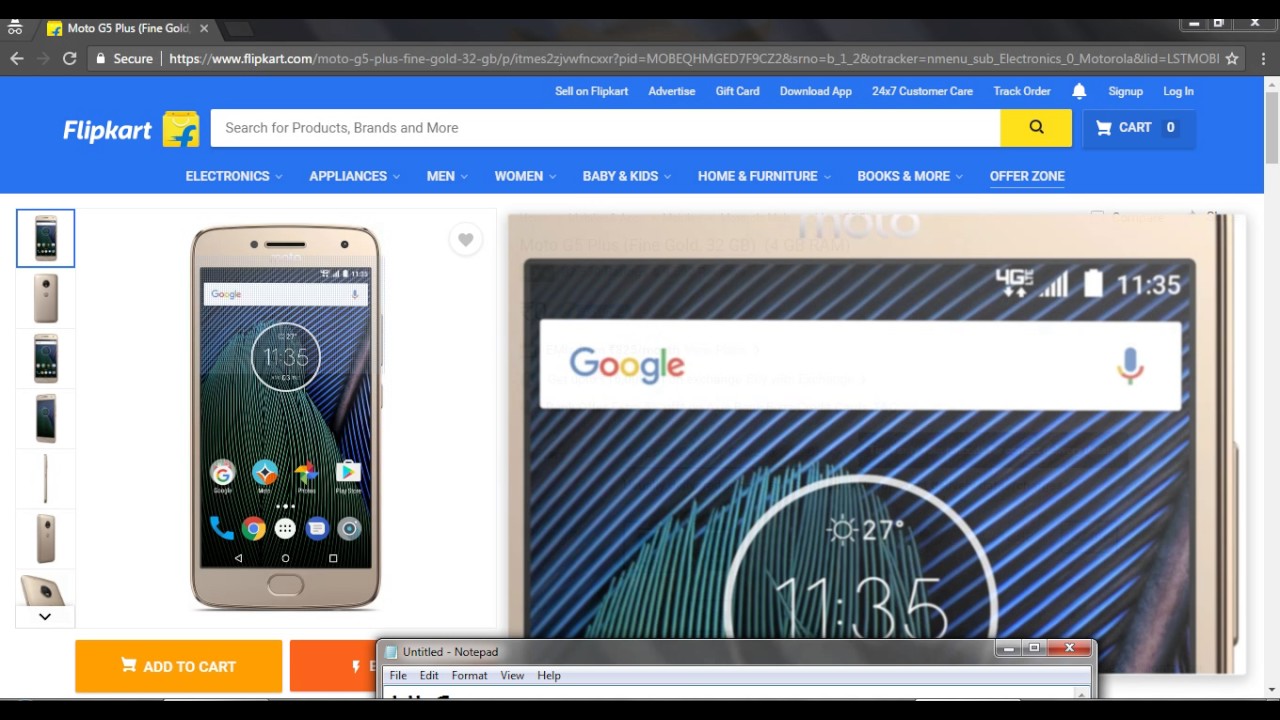Open the Gift Card link
This screenshot has width=1280, height=720.
coord(738,91)
